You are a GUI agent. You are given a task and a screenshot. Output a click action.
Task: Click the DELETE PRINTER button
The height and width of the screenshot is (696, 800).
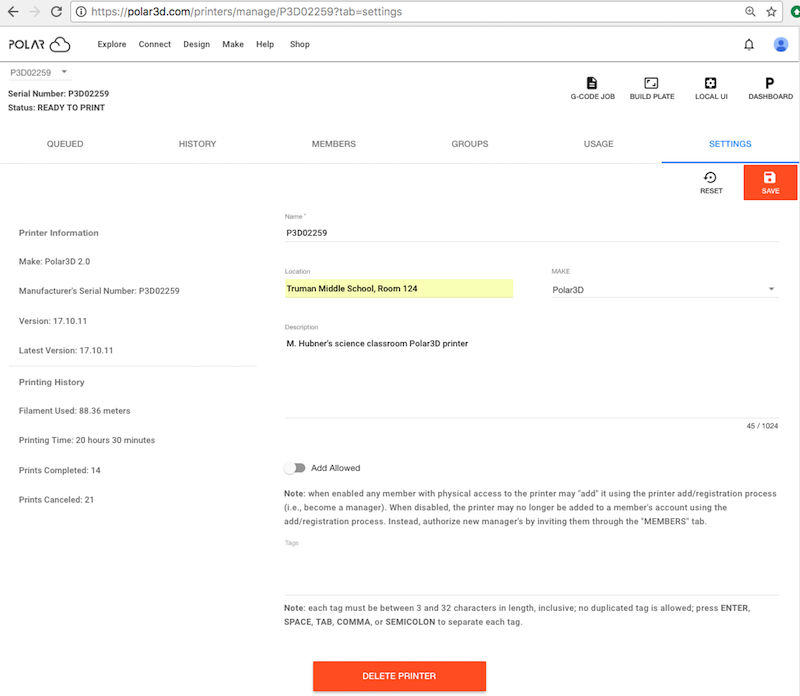pos(399,676)
